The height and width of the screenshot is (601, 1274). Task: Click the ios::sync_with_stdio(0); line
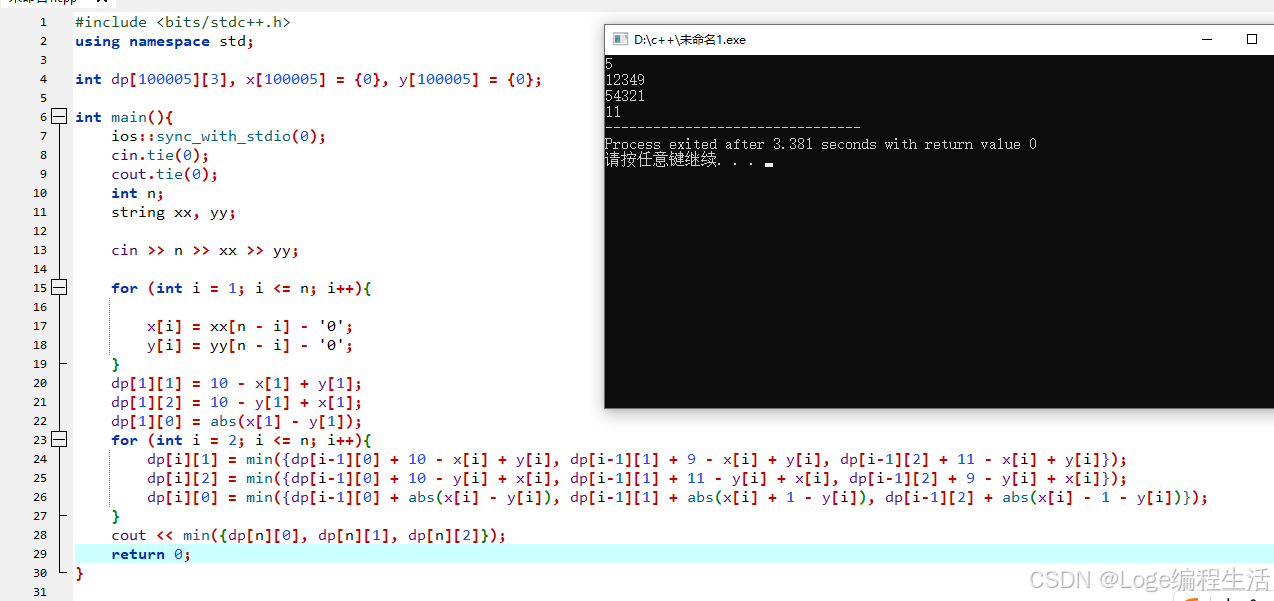pyautogui.click(x=219, y=136)
